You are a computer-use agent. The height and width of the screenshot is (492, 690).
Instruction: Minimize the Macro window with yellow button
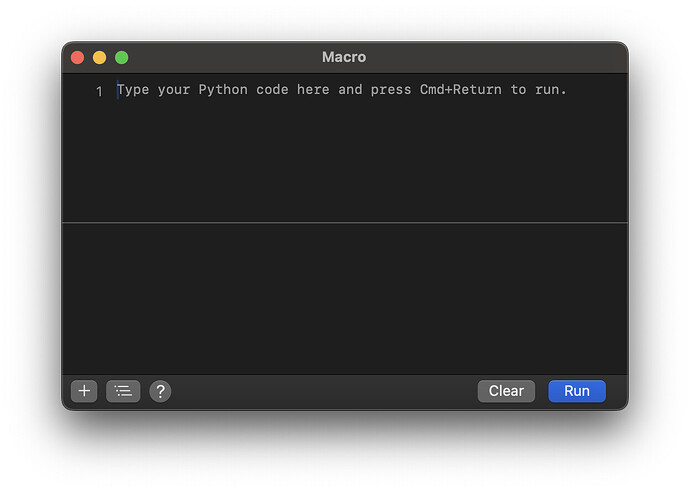(100, 58)
